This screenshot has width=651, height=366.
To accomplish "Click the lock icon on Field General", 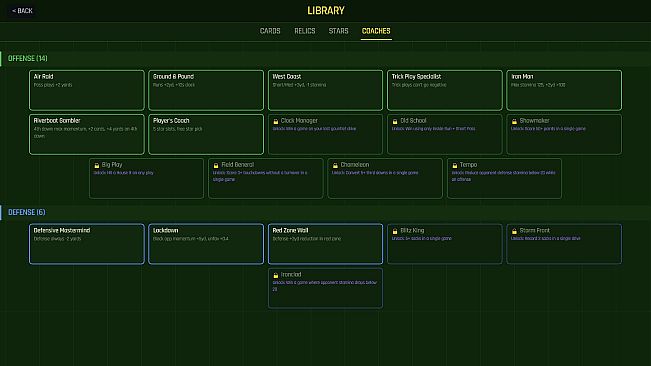I will (216, 165).
